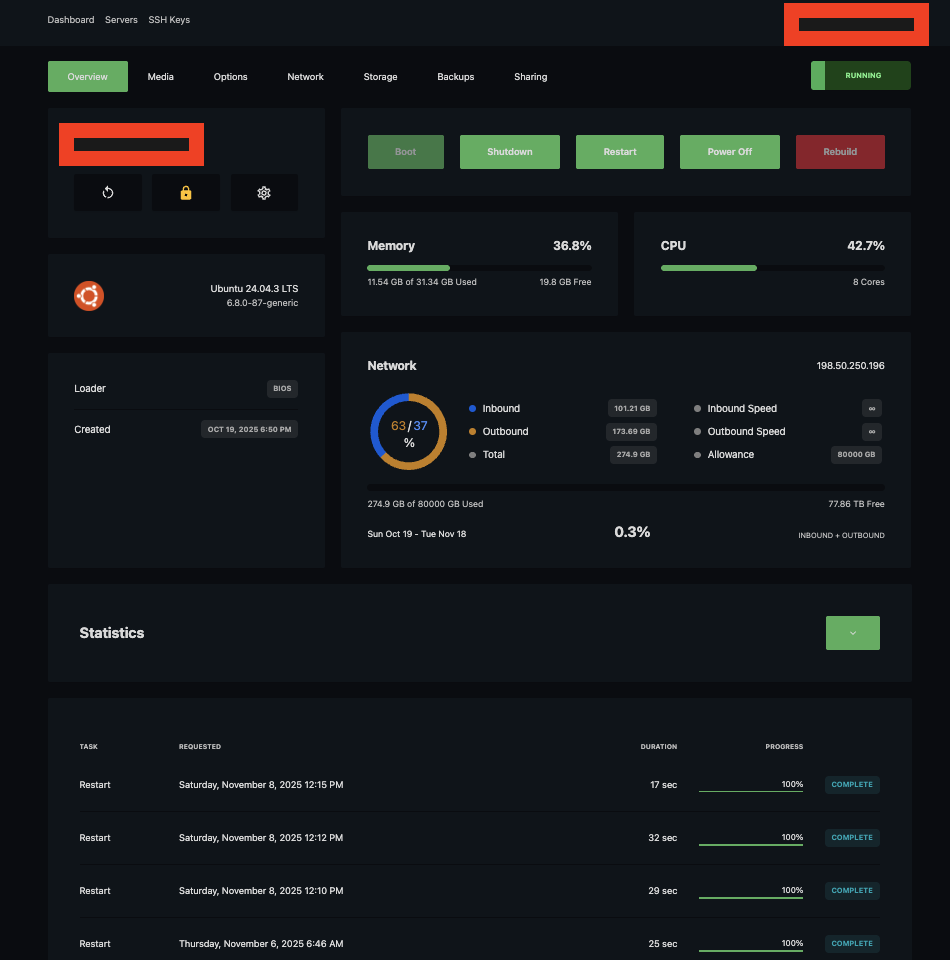Open the Backups tab
Viewport: 950px width, 960px height.
455,77
